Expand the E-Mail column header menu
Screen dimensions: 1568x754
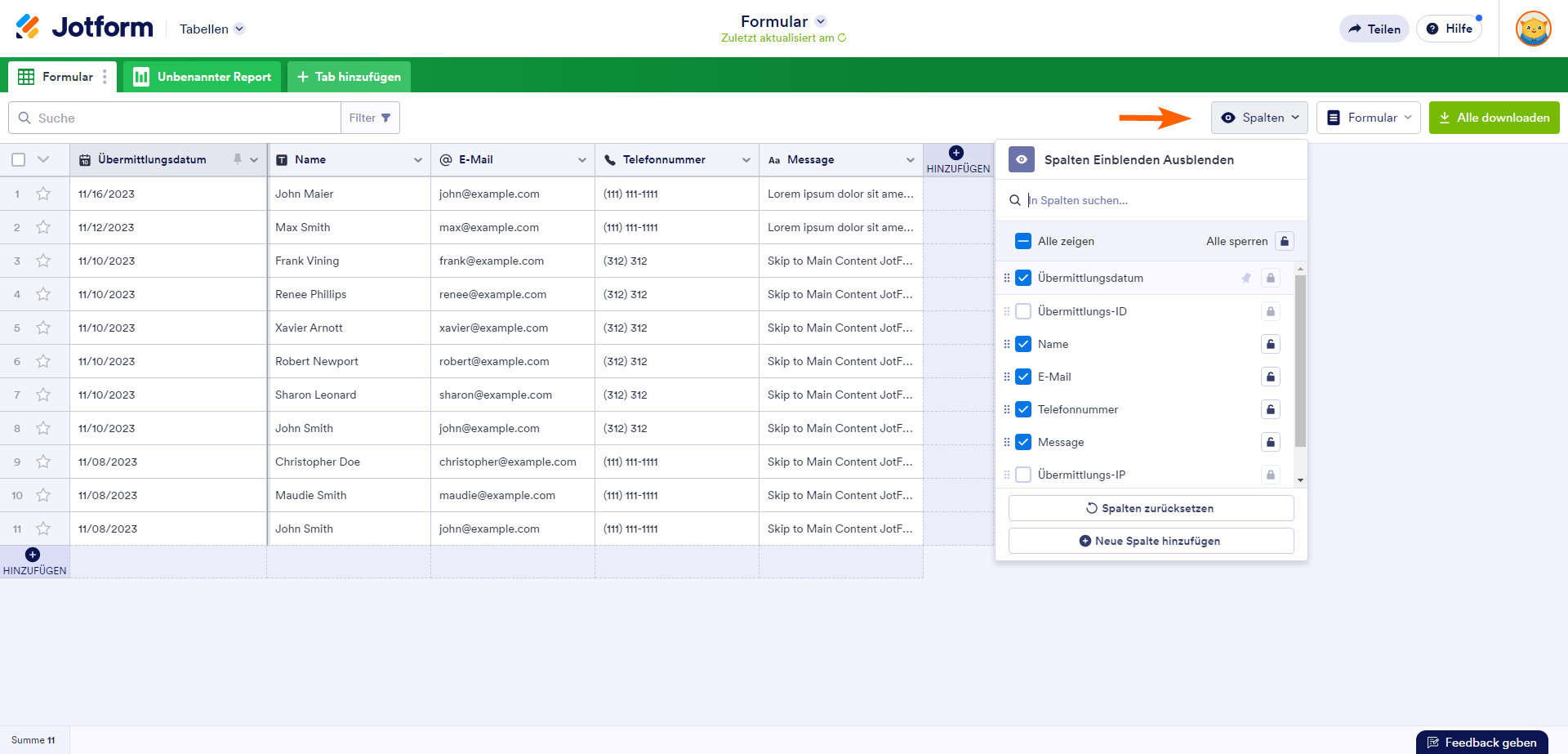click(581, 160)
